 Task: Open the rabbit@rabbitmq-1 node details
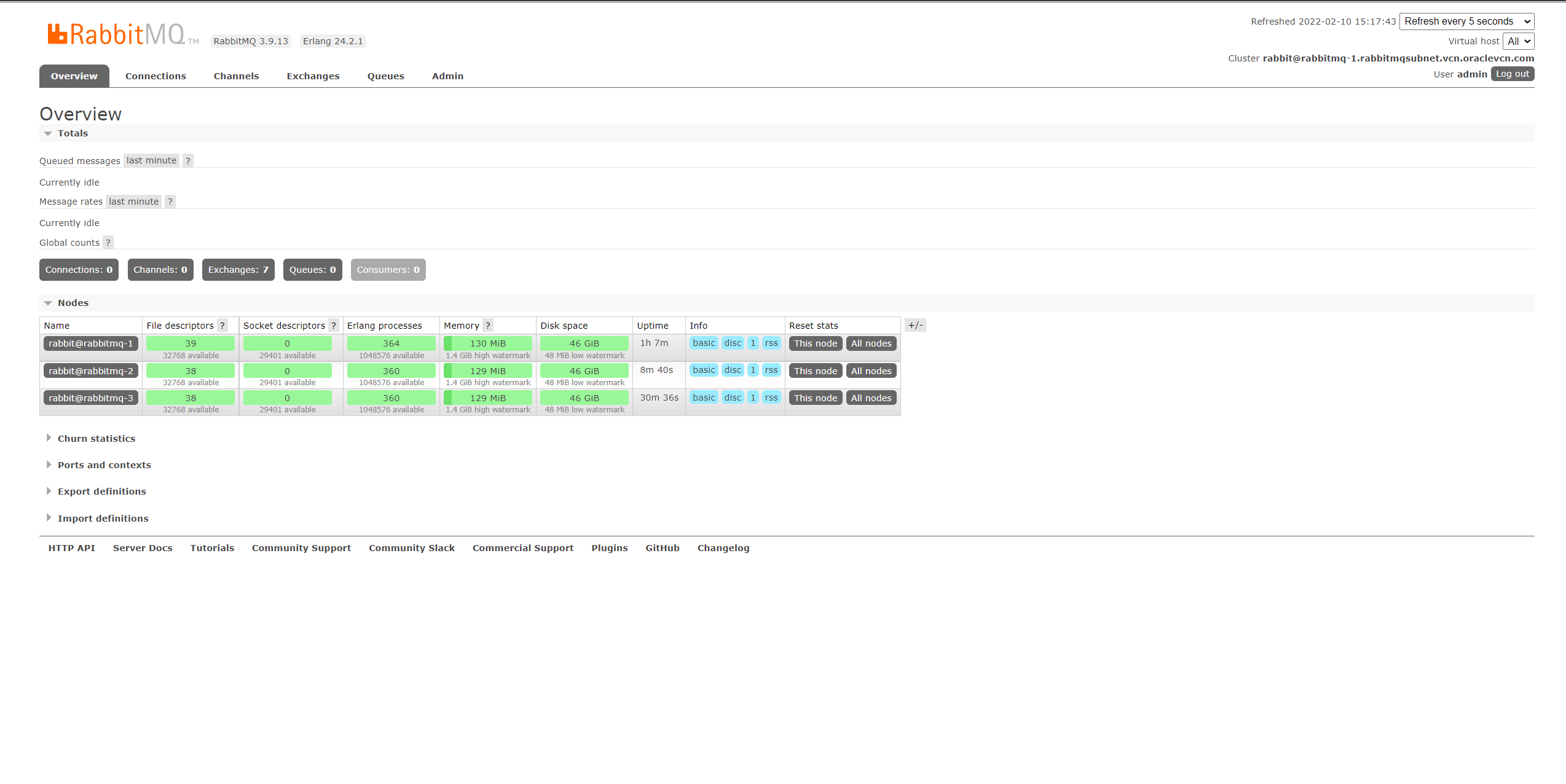click(90, 343)
